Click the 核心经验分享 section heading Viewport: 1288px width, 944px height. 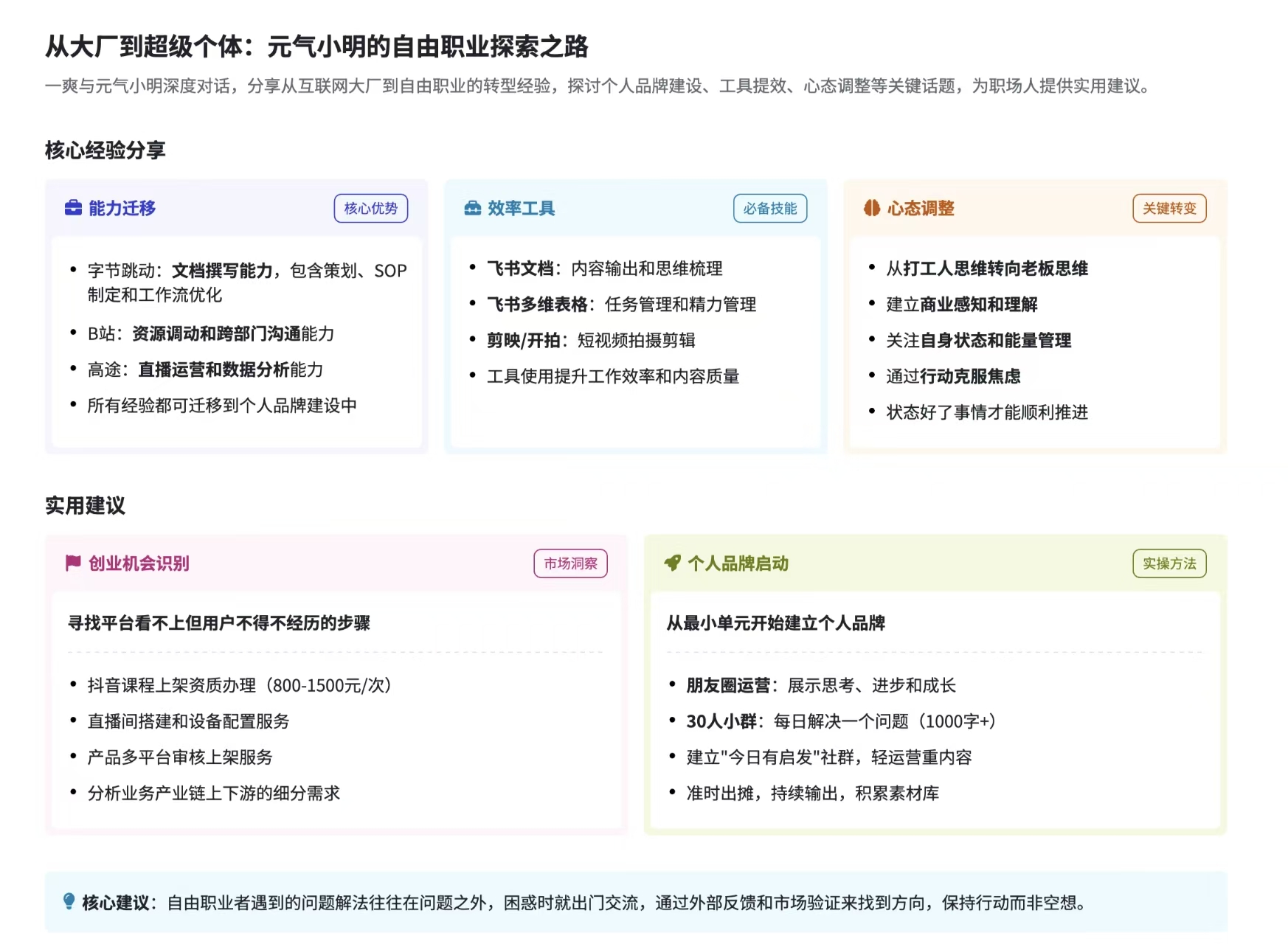(x=105, y=150)
